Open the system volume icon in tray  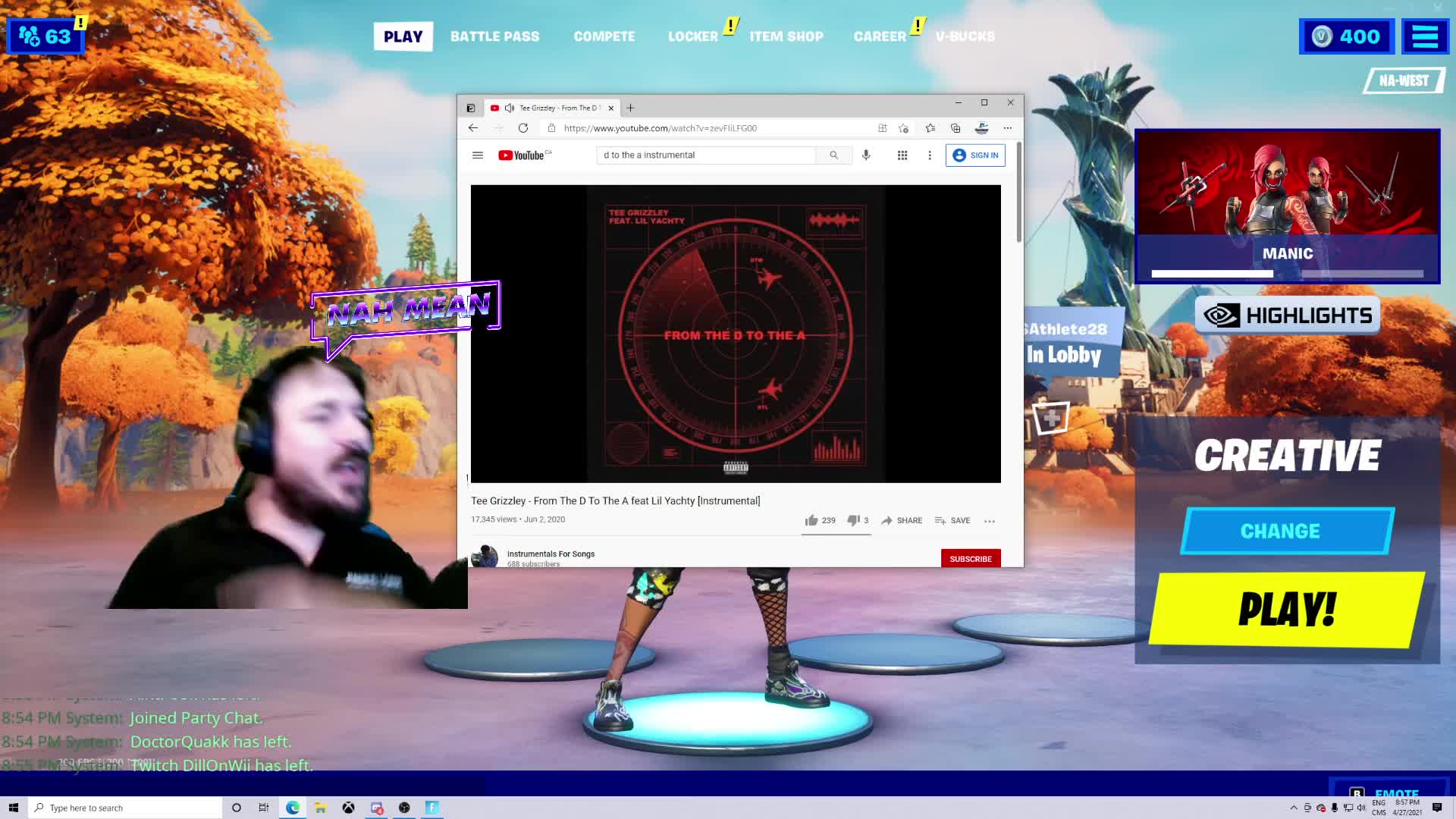[x=1361, y=808]
